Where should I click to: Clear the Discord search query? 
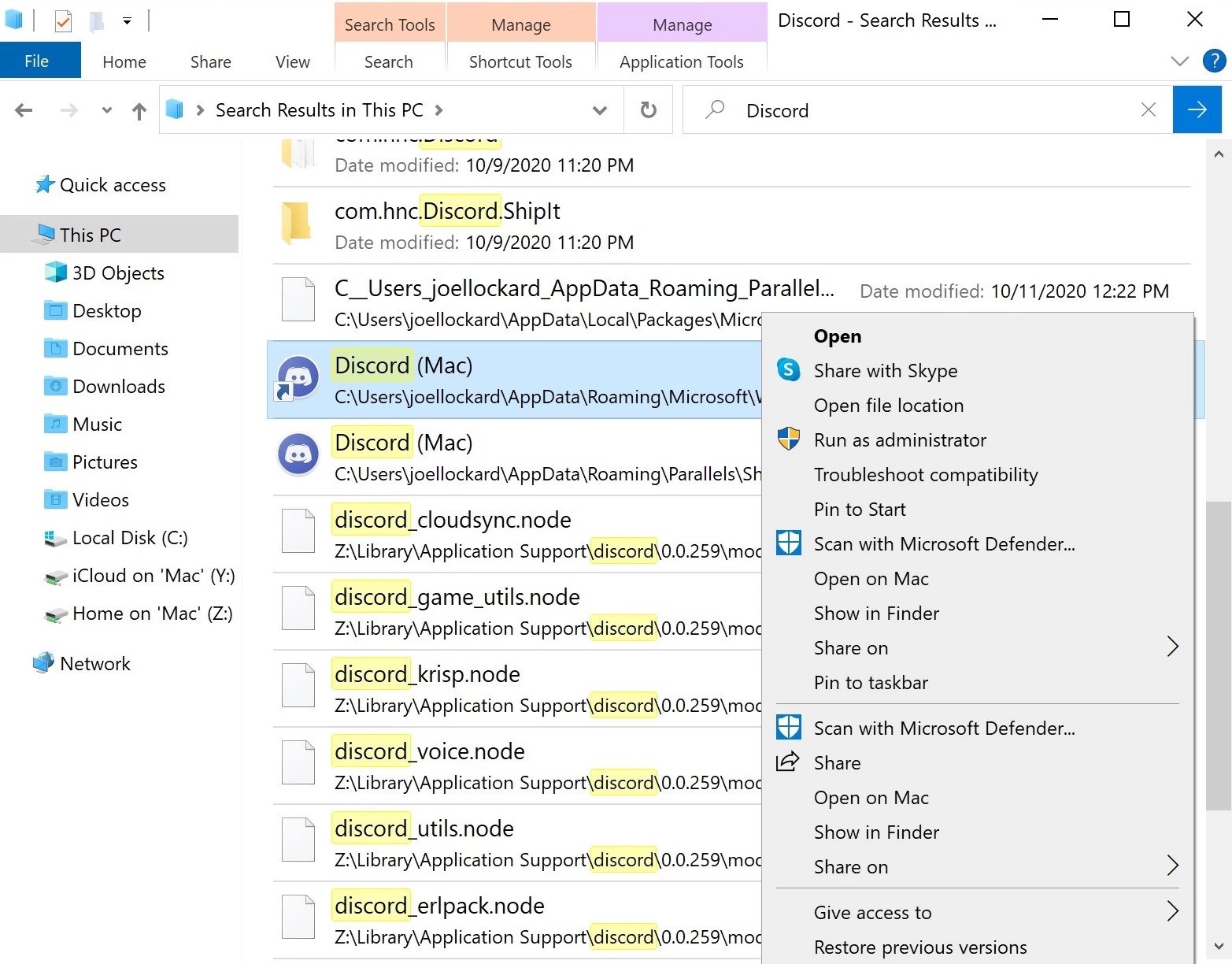(x=1148, y=109)
